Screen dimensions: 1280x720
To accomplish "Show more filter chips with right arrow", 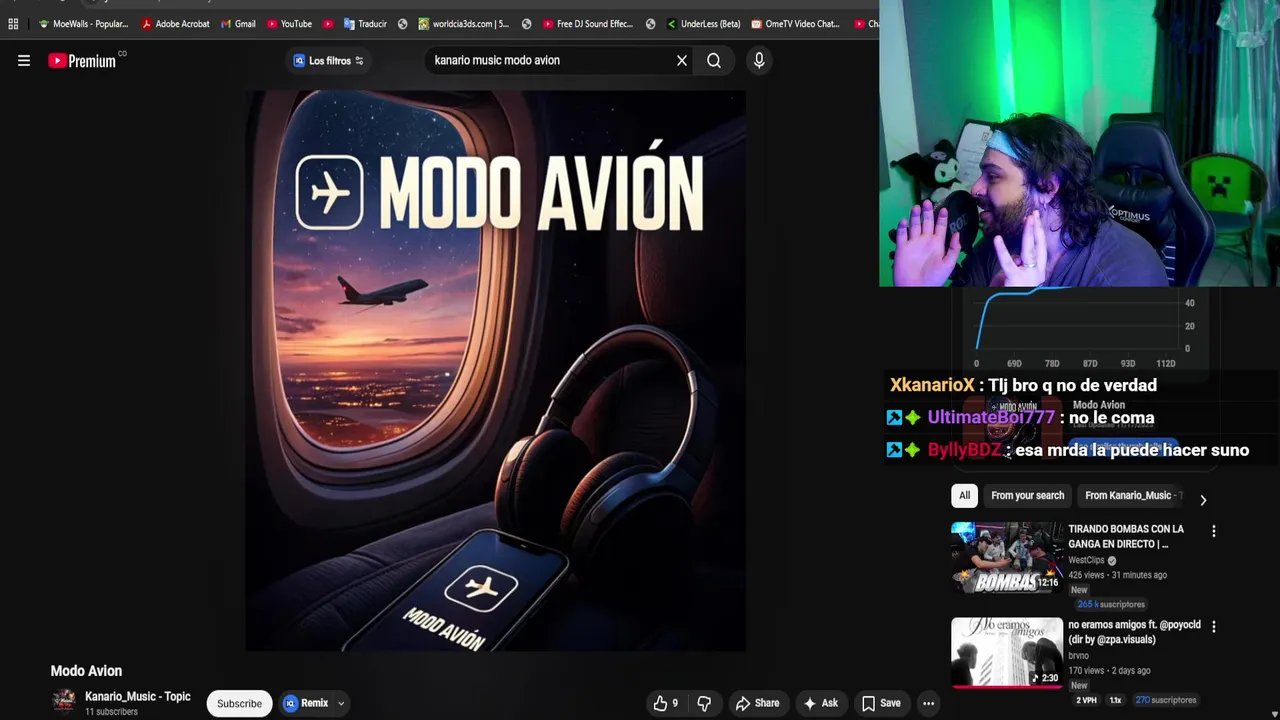I will point(1203,500).
